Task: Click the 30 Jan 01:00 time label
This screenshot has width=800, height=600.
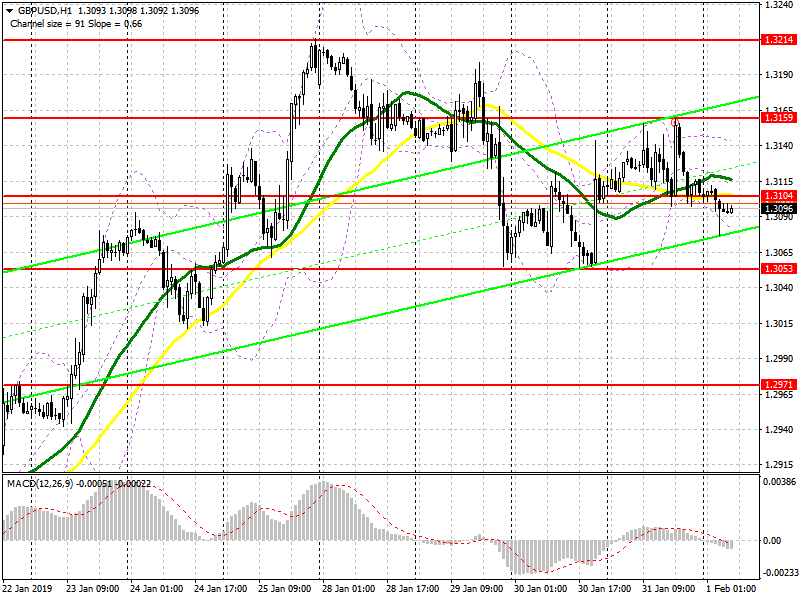Action: click(x=541, y=588)
